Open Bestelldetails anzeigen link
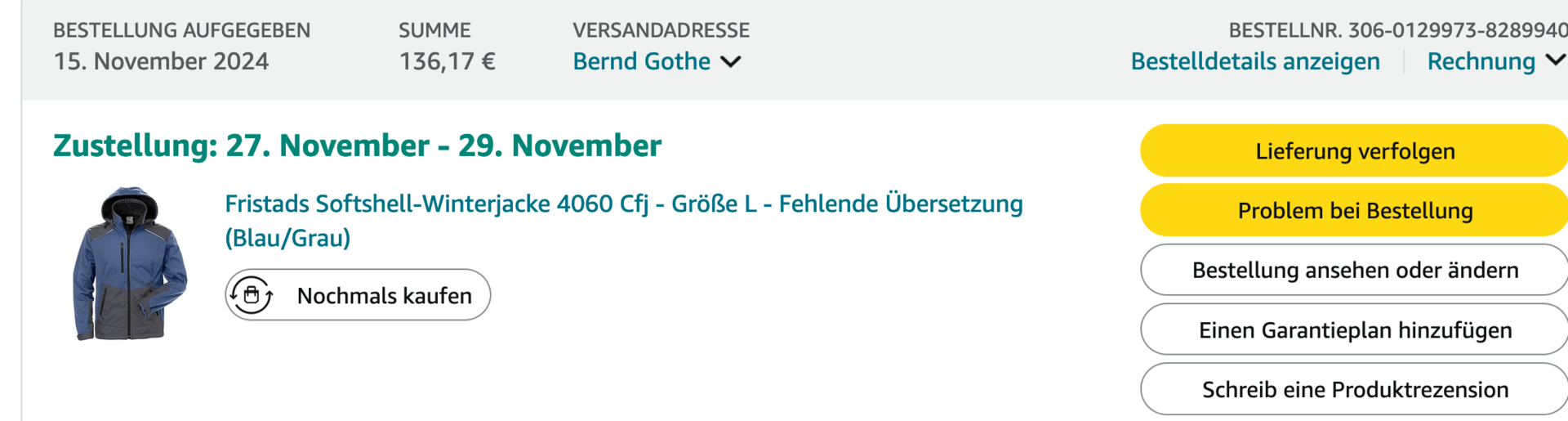Screen dimensions: 1568x421 1255,61
